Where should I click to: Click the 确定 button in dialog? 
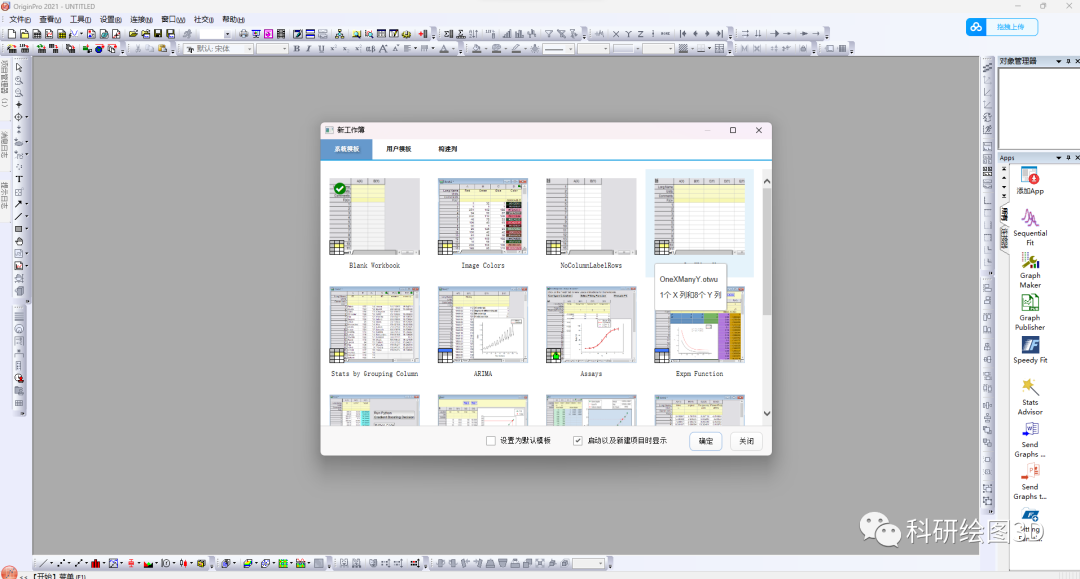coord(706,441)
